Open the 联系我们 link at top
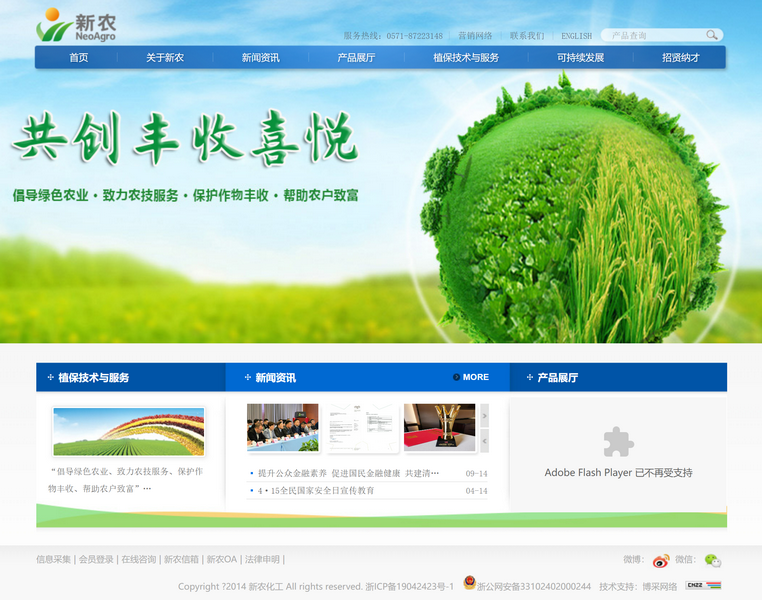762x600 pixels. pos(527,36)
